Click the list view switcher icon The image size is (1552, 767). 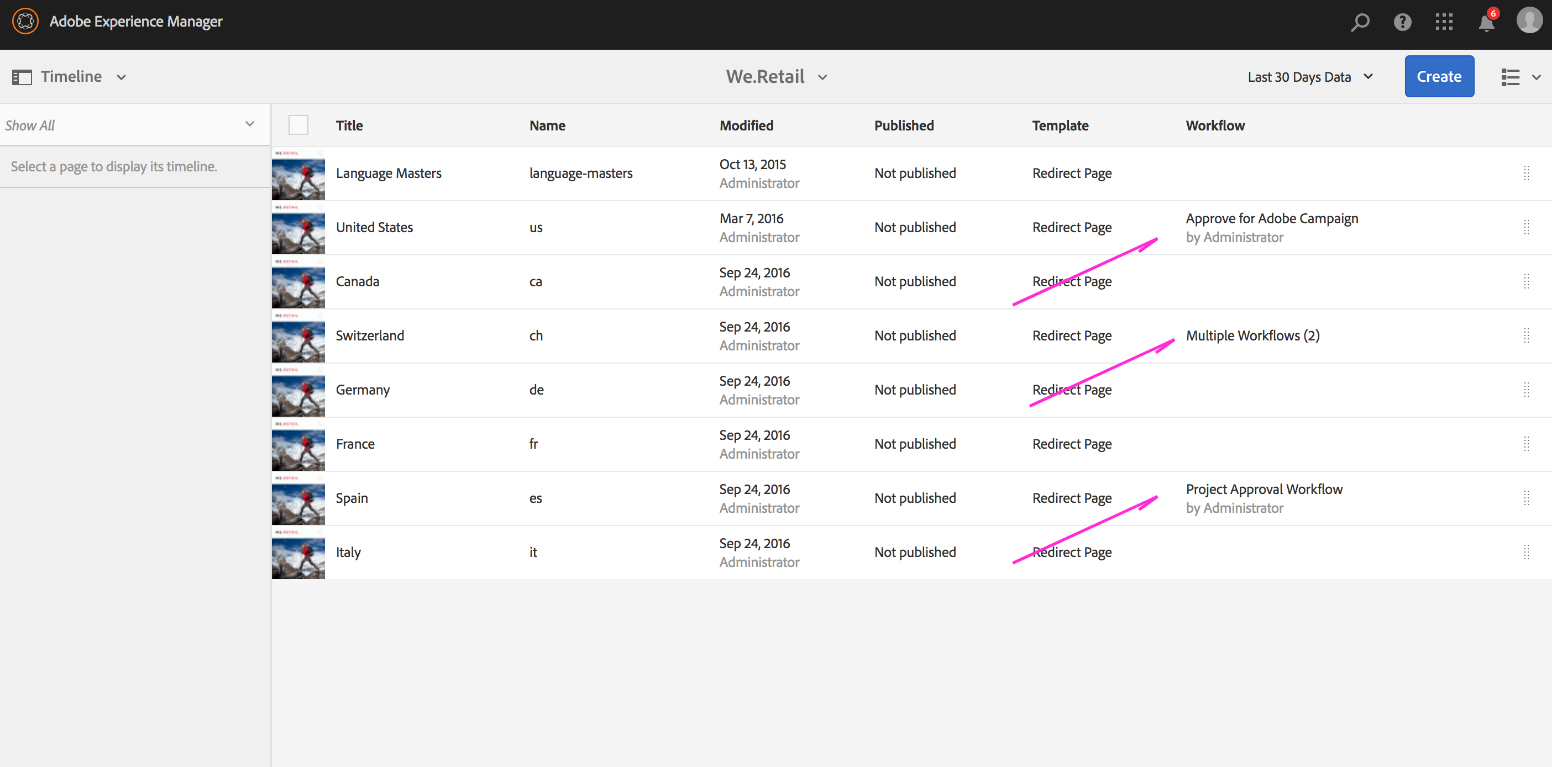pyautogui.click(x=1511, y=77)
